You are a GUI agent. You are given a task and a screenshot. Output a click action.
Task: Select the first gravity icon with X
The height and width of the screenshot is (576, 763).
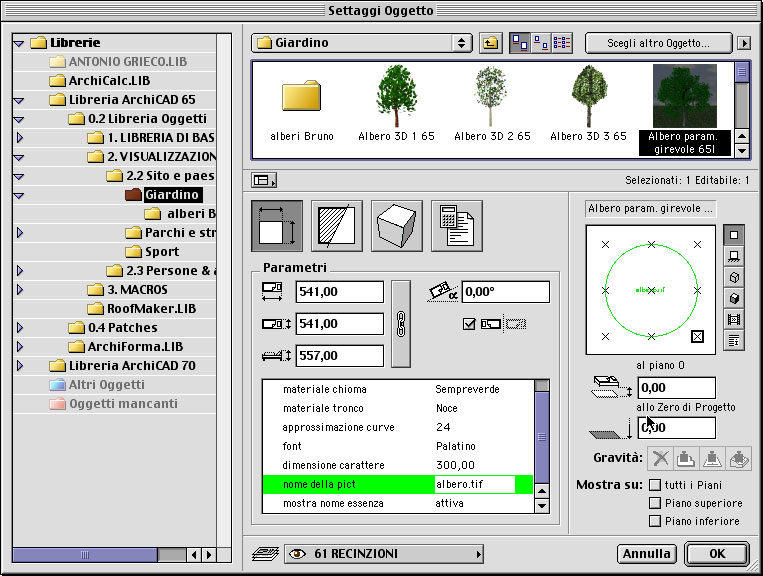pos(660,458)
